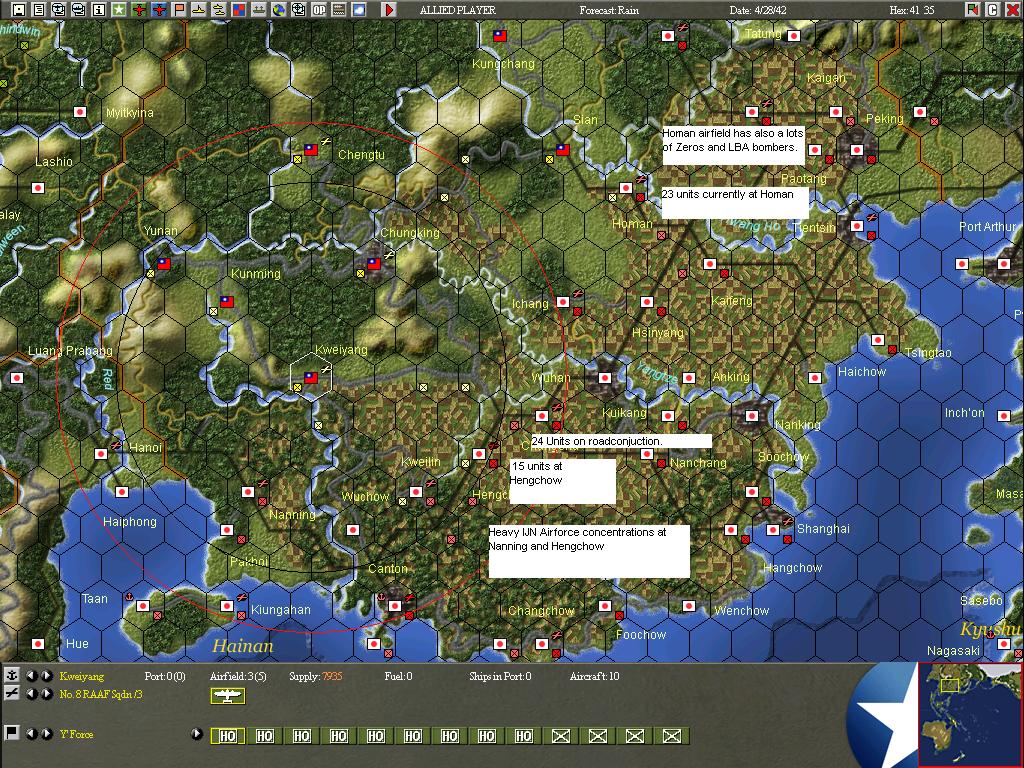1024x768 pixels.
Task: Select the Chinese flag base at Yunan
Action: point(164,264)
